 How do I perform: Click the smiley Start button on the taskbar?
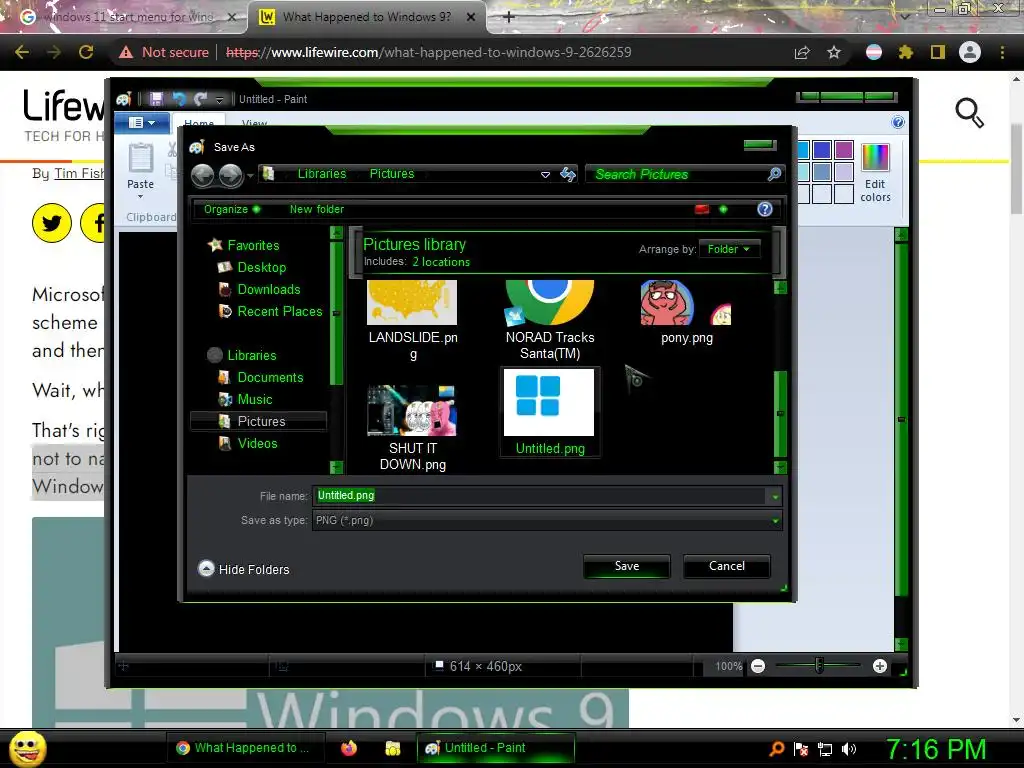tap(28, 748)
